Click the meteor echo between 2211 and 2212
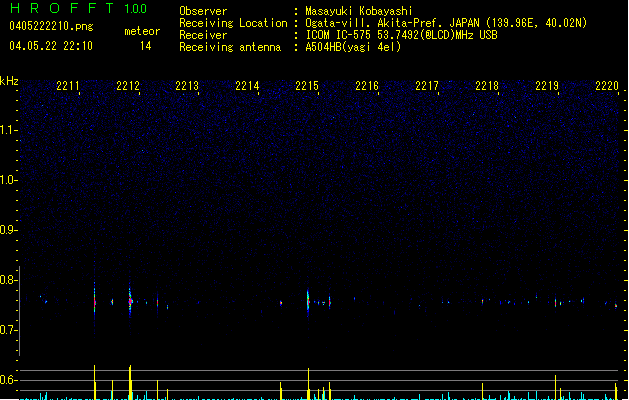 95,302
